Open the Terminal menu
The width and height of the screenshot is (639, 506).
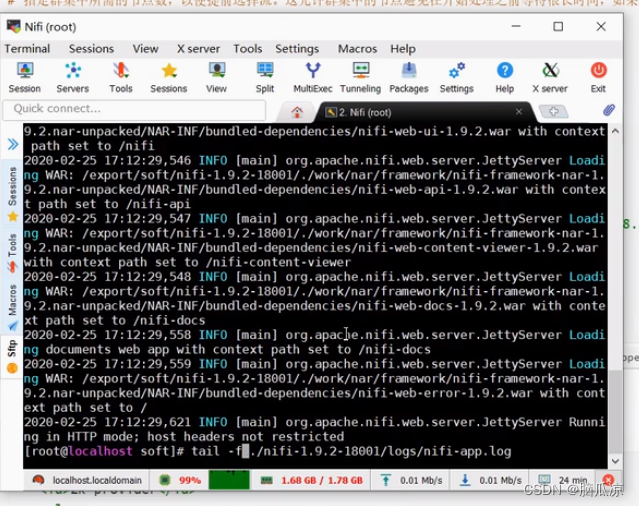click(27, 49)
